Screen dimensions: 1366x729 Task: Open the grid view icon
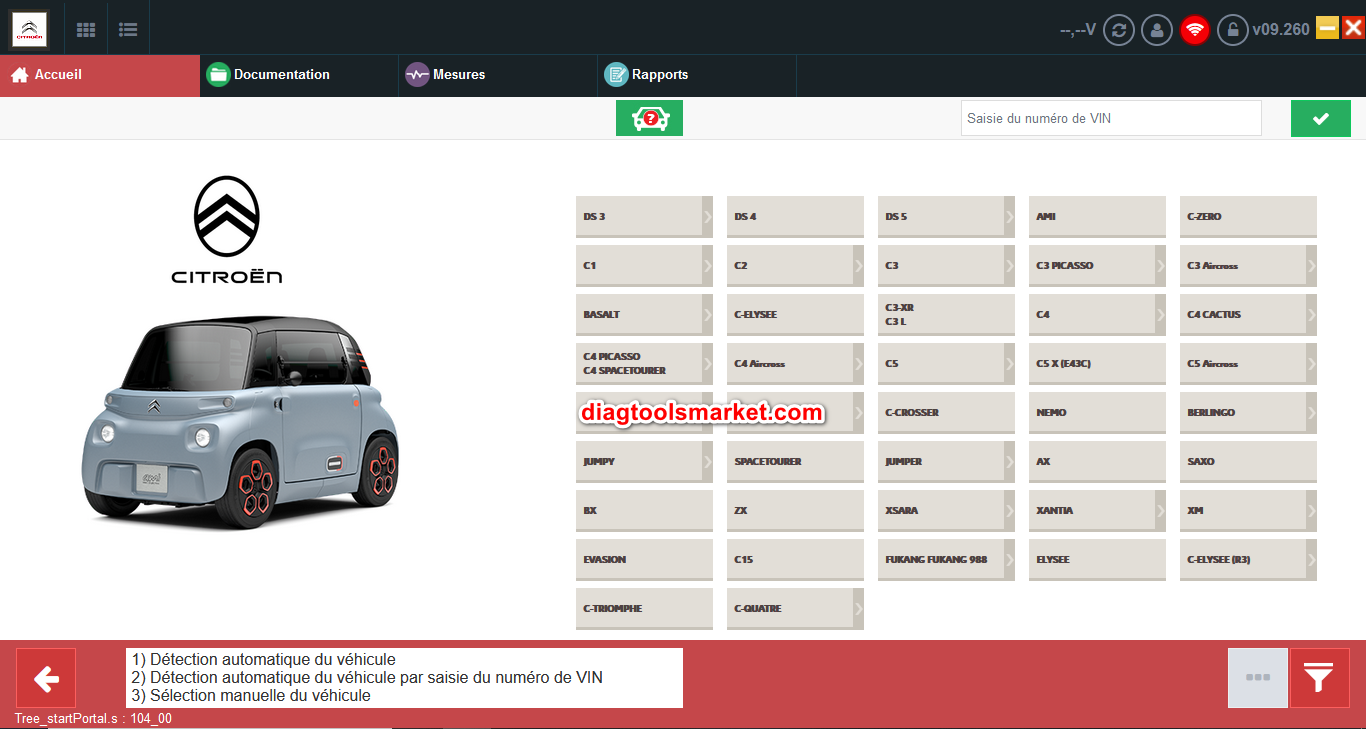(x=86, y=30)
